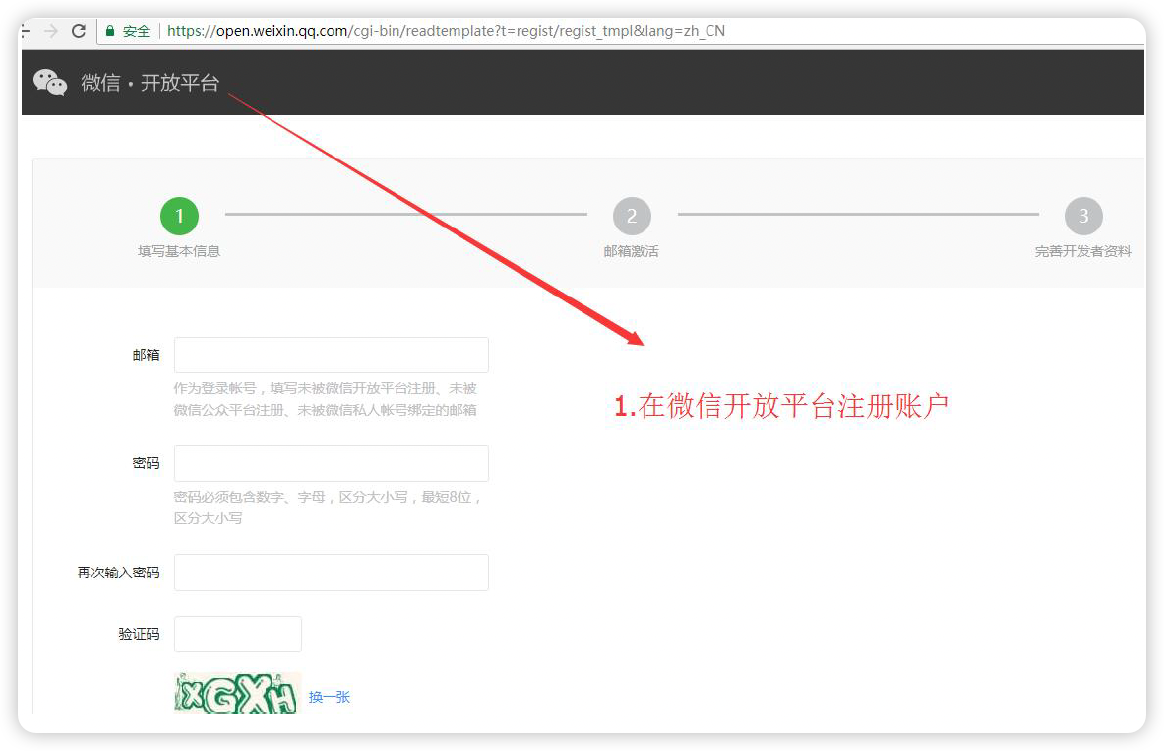Screen dimensions: 1164x751
Task: Click the step 3 circle indicator
Action: tap(1083, 216)
